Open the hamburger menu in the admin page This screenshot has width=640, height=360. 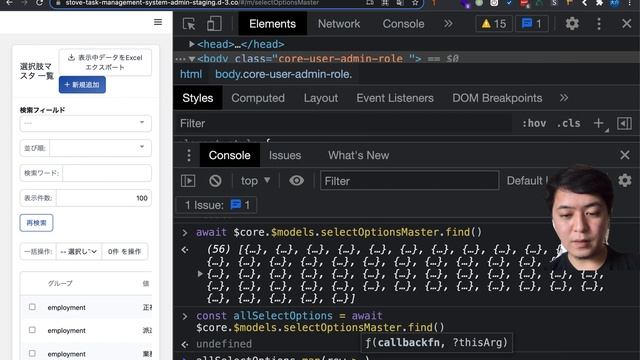(x=158, y=22)
